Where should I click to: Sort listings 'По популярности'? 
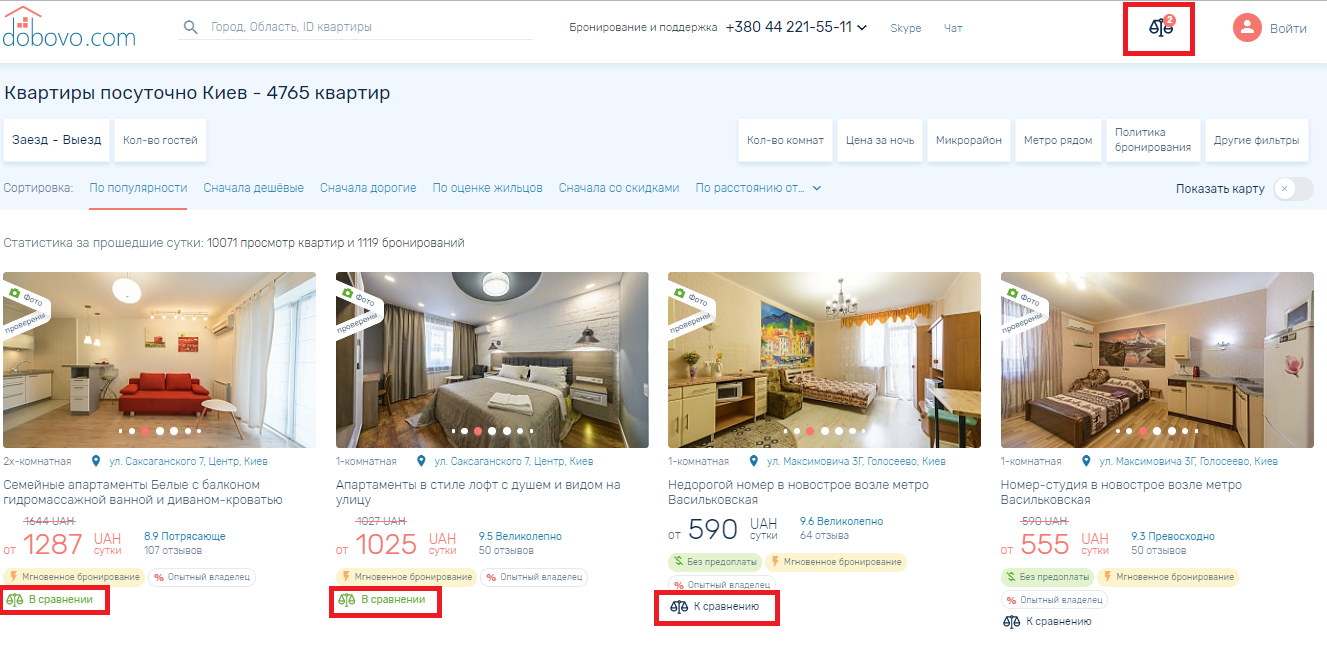point(138,188)
